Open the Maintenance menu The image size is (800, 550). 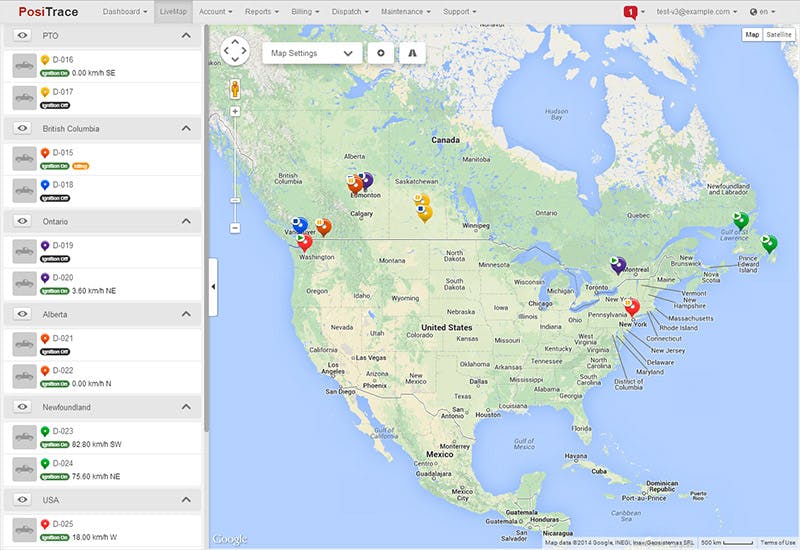click(x=406, y=12)
